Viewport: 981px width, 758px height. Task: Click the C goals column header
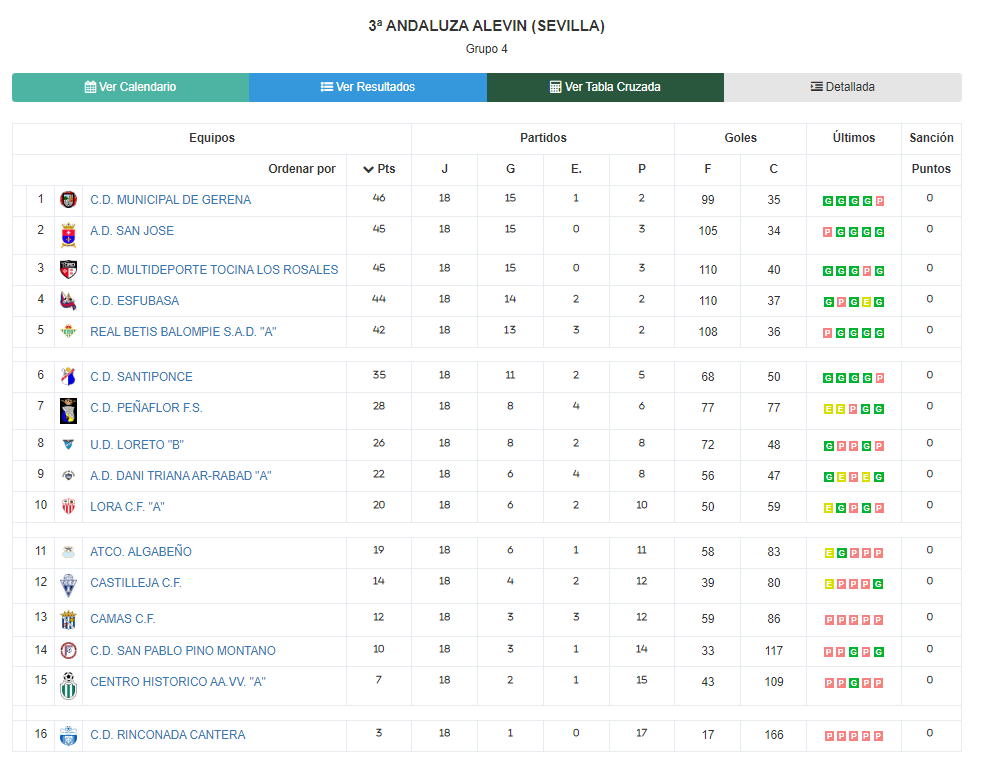(x=774, y=169)
